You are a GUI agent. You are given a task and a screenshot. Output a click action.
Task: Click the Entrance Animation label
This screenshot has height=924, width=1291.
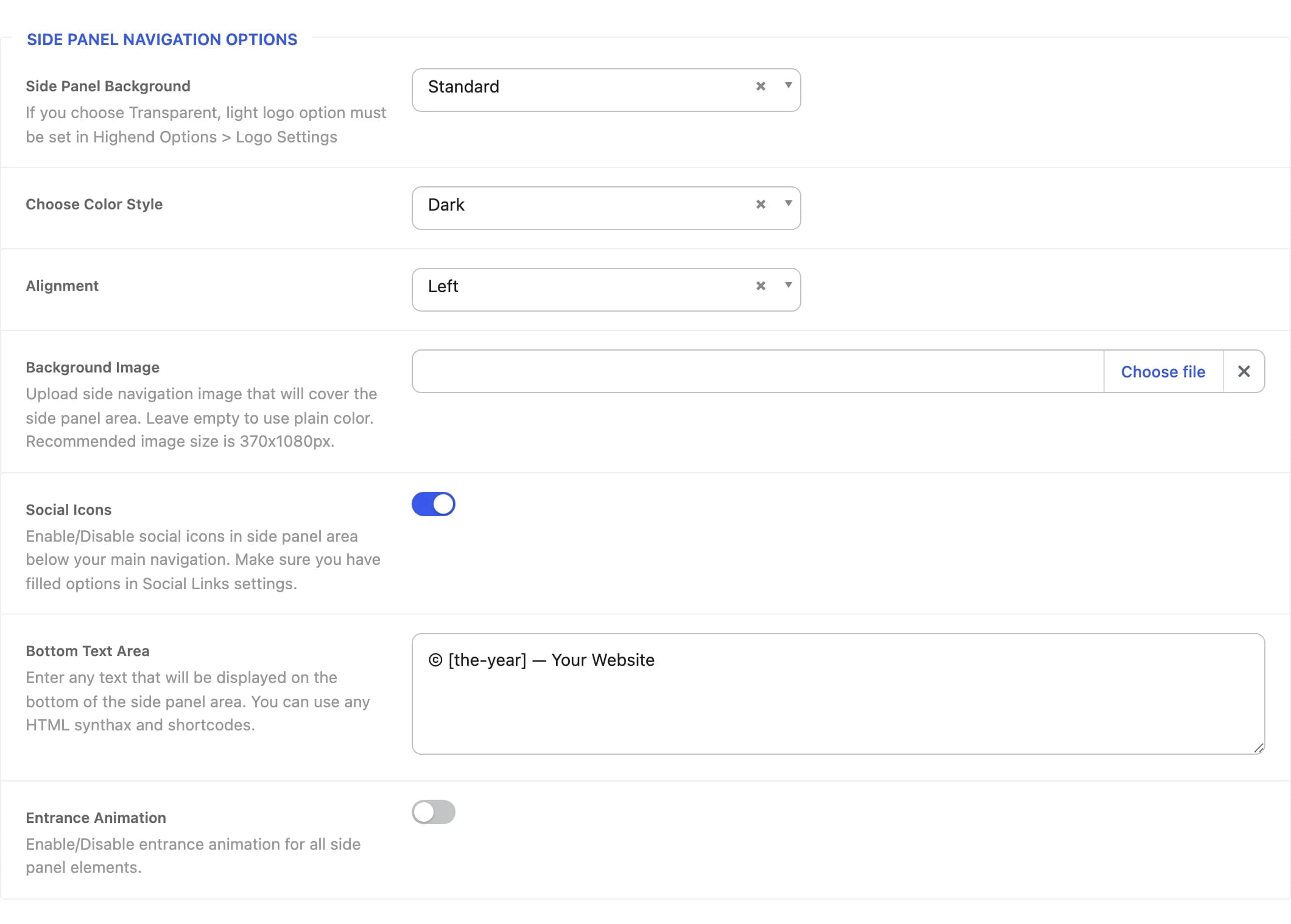(x=96, y=818)
